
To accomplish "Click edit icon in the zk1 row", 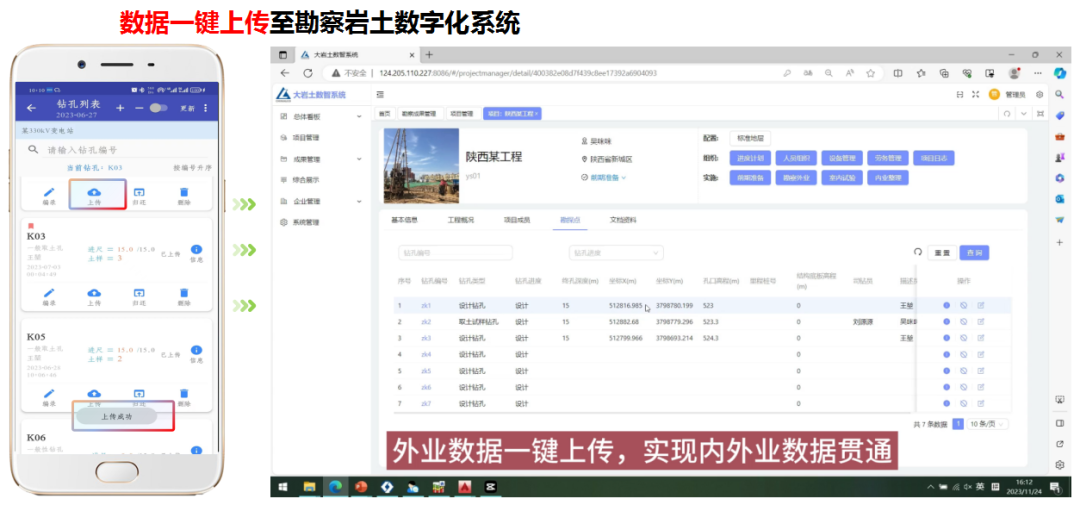I will click(980, 305).
